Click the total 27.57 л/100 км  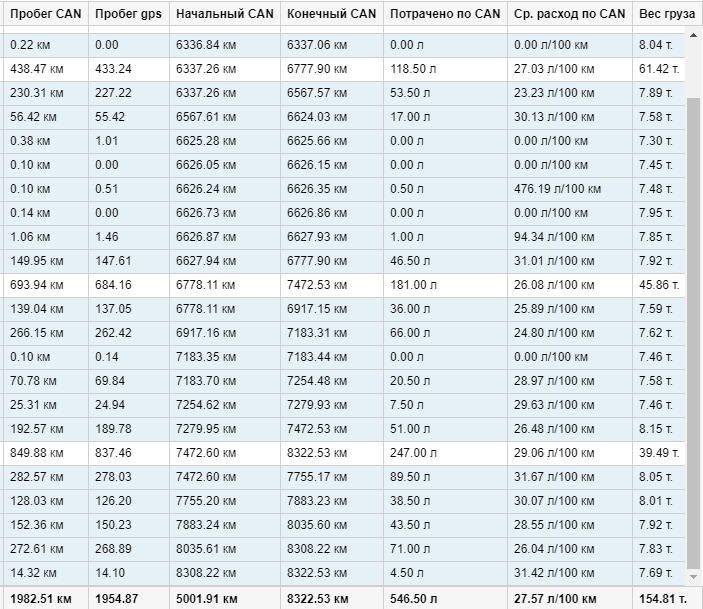pos(555,599)
